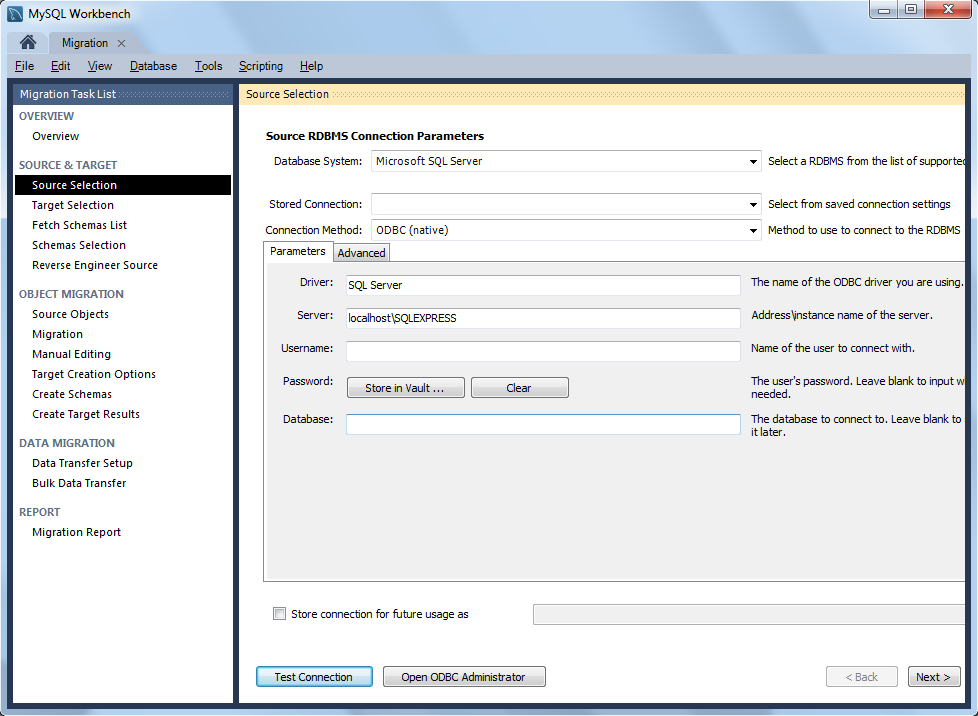Viewport: 978px width, 716px height.
Task: Select Schemas Selection step
Action: pos(79,245)
